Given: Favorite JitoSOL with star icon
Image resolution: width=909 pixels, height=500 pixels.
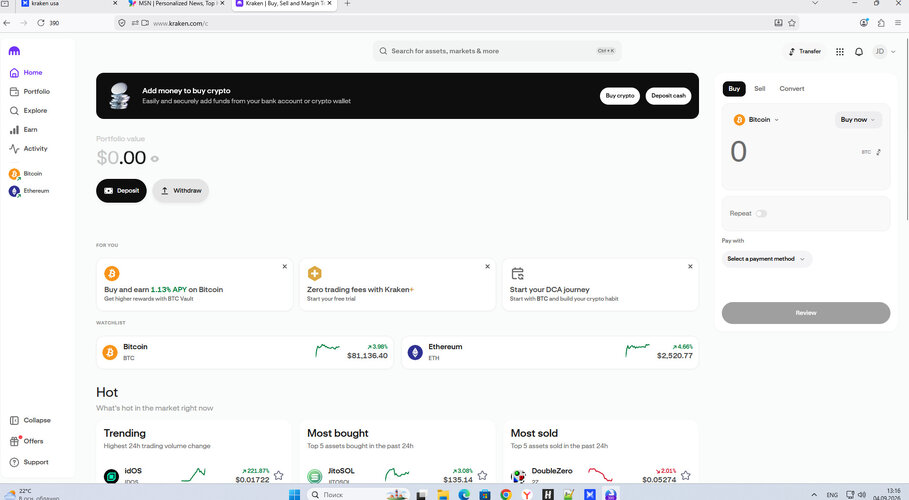Looking at the screenshot, I should (482, 476).
